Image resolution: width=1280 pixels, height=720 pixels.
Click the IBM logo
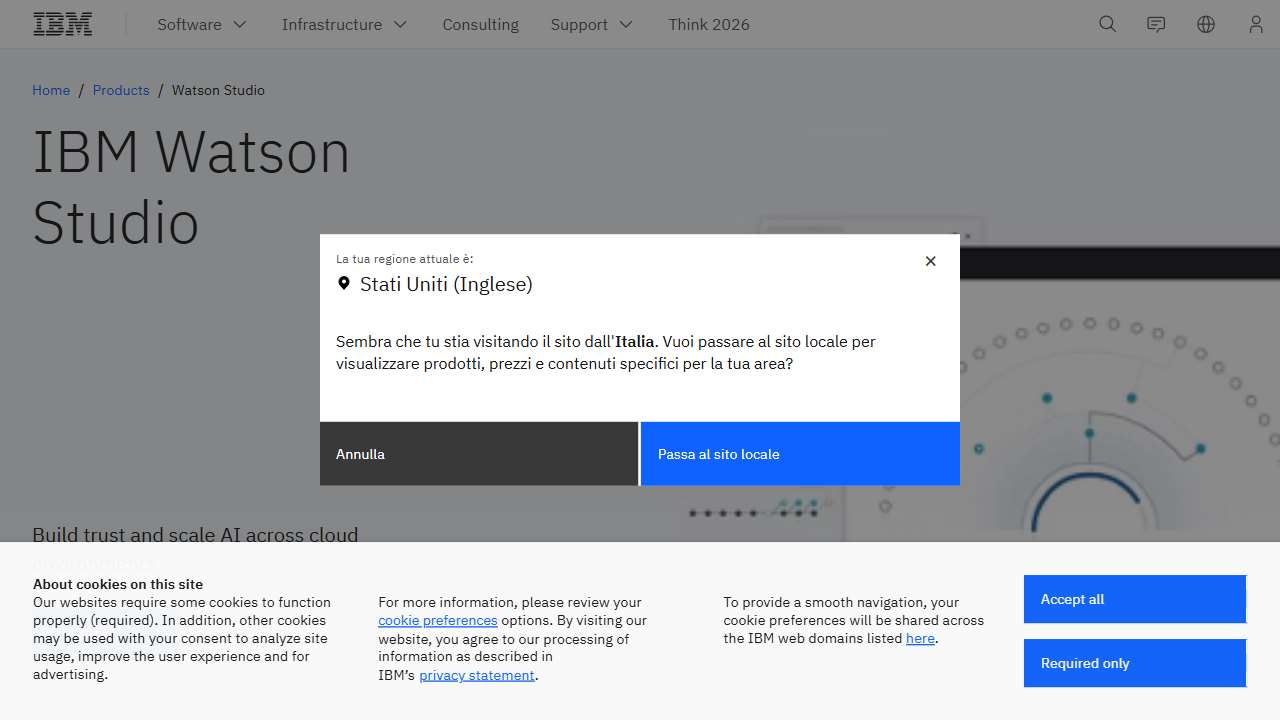click(62, 23)
